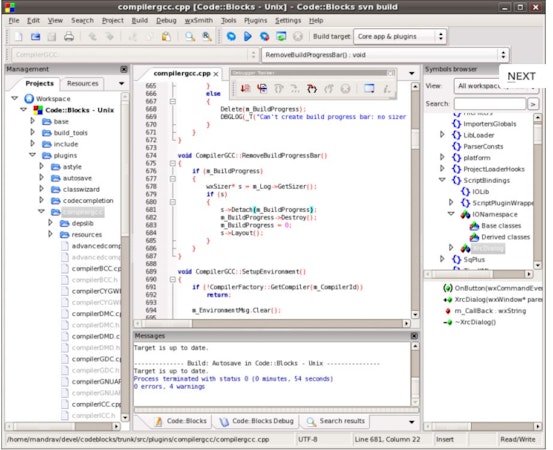The width and height of the screenshot is (553, 450).
Task: Toggle code fold marker at line 667
Action: click(172, 101)
